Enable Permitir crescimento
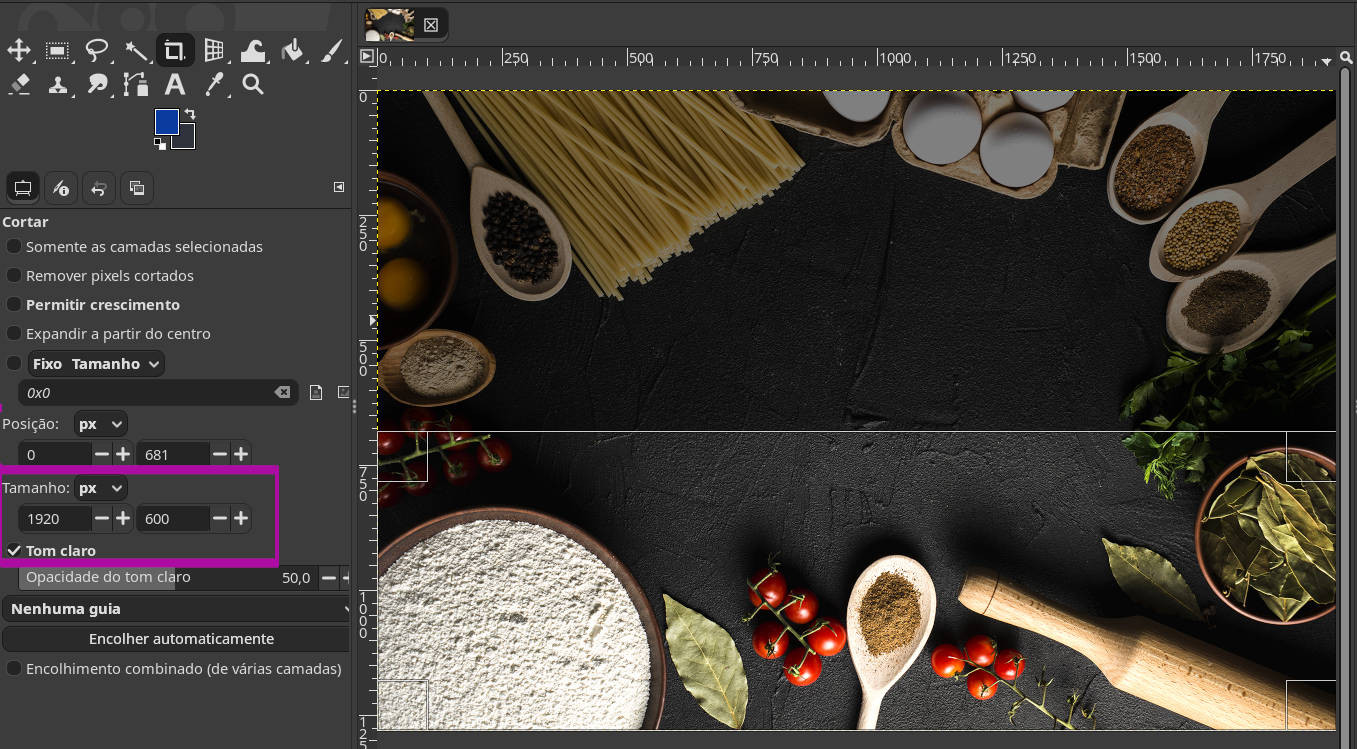 point(14,304)
